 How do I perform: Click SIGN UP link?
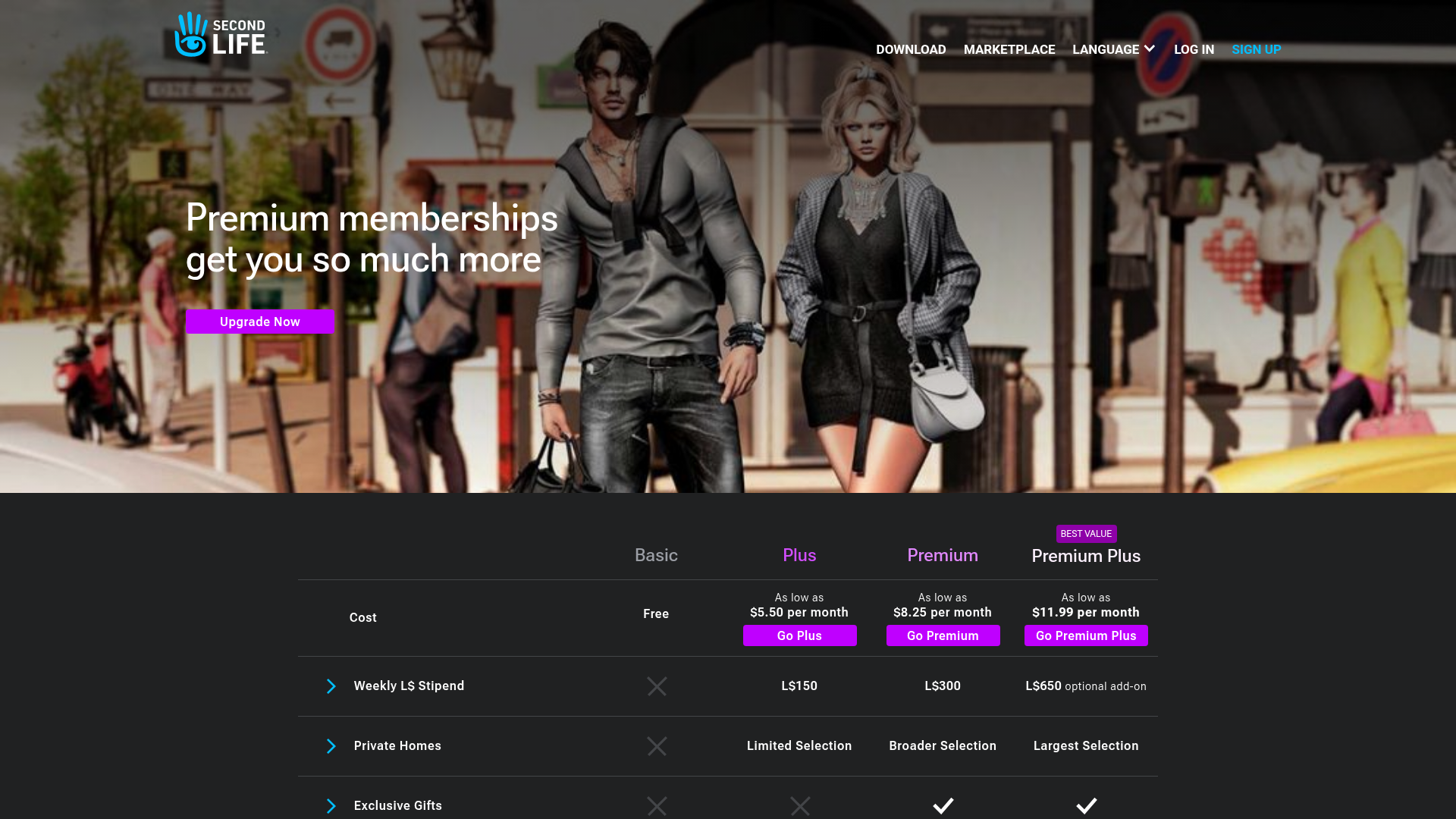[x=1256, y=49]
